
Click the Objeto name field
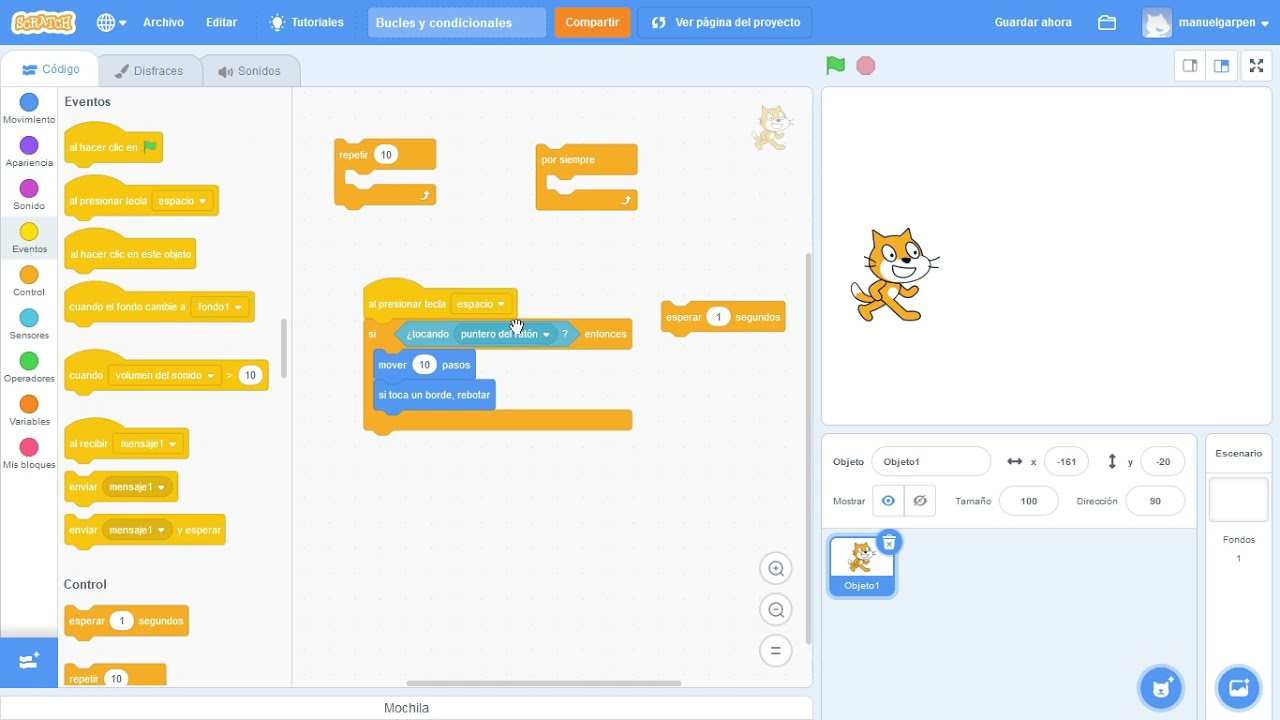coord(931,462)
